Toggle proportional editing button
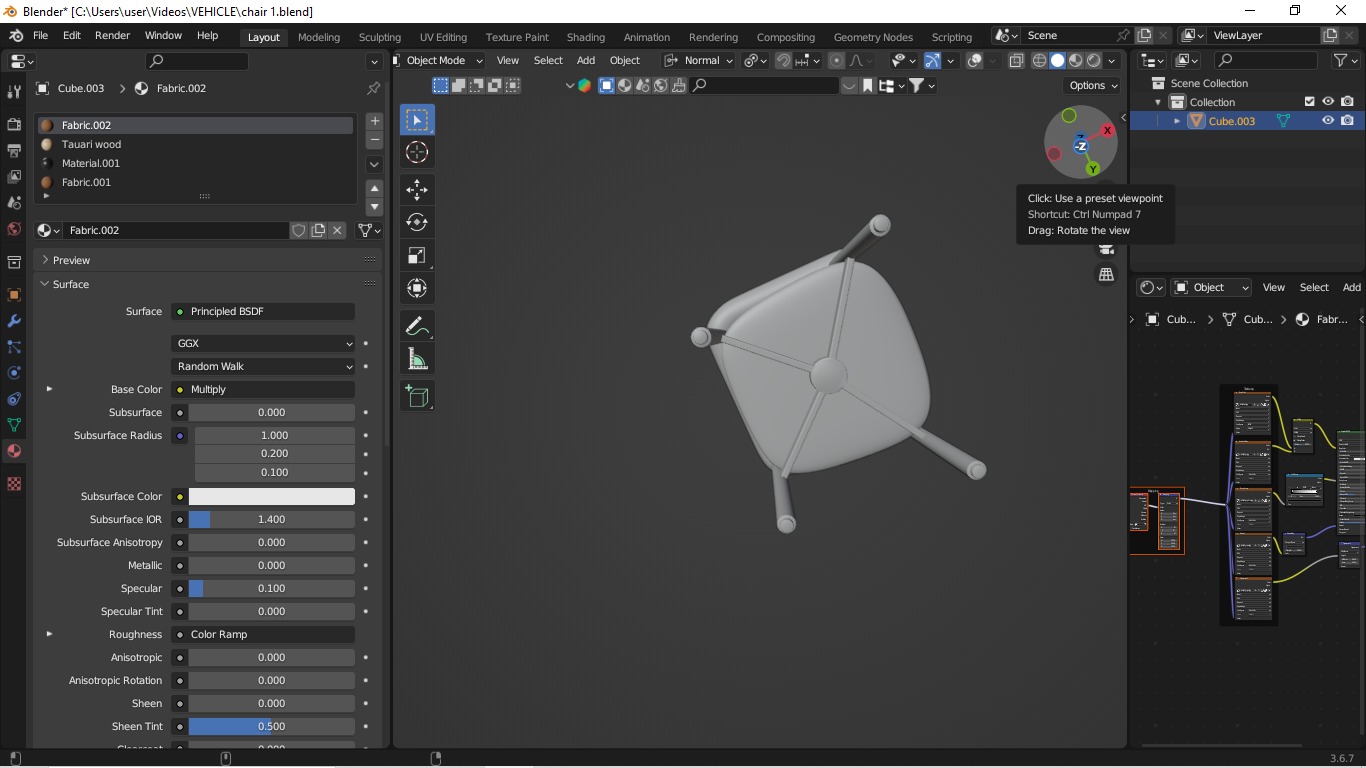Image resolution: width=1366 pixels, height=768 pixels. point(836,60)
